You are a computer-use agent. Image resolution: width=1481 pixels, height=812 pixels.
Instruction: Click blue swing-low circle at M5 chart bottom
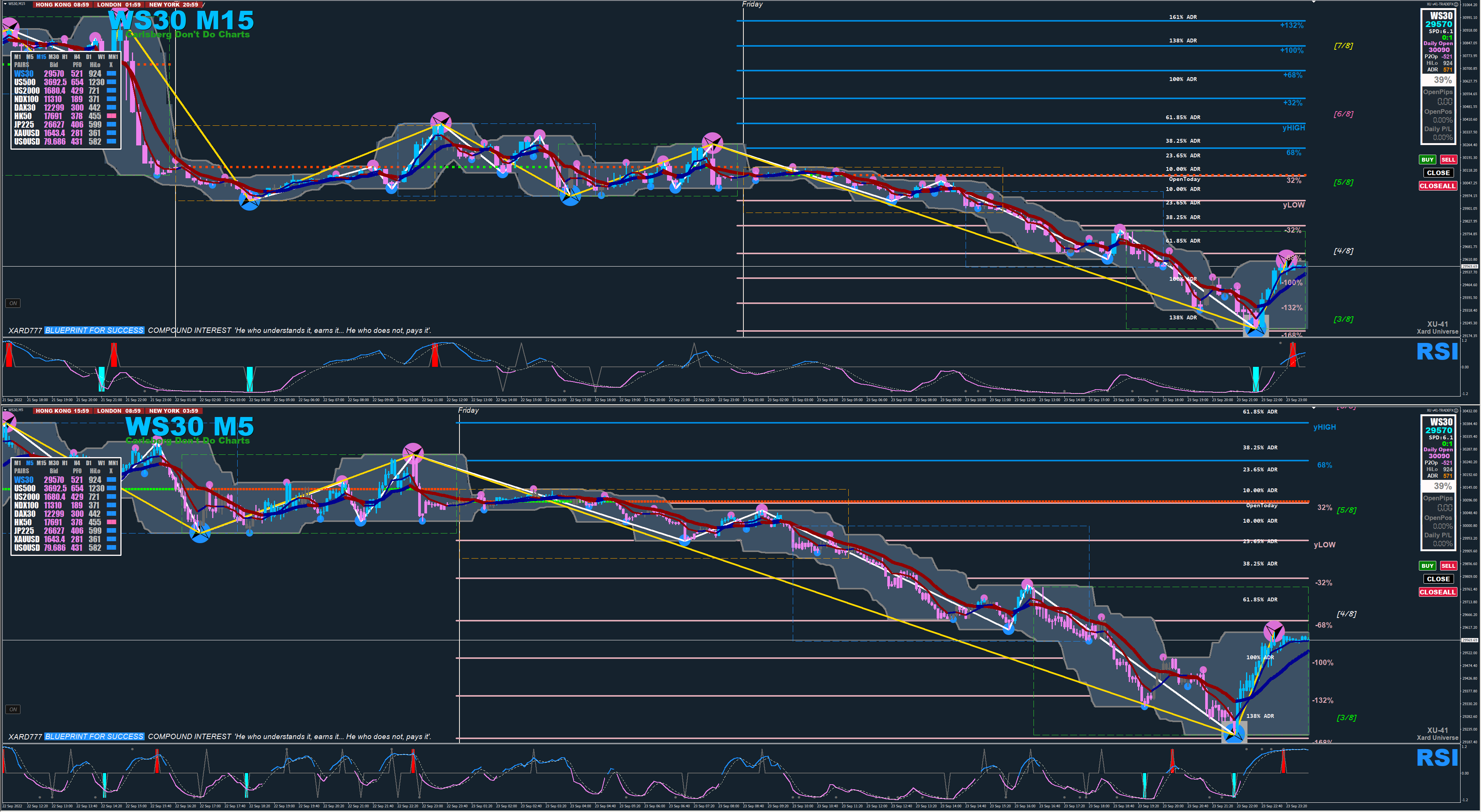(x=1234, y=734)
